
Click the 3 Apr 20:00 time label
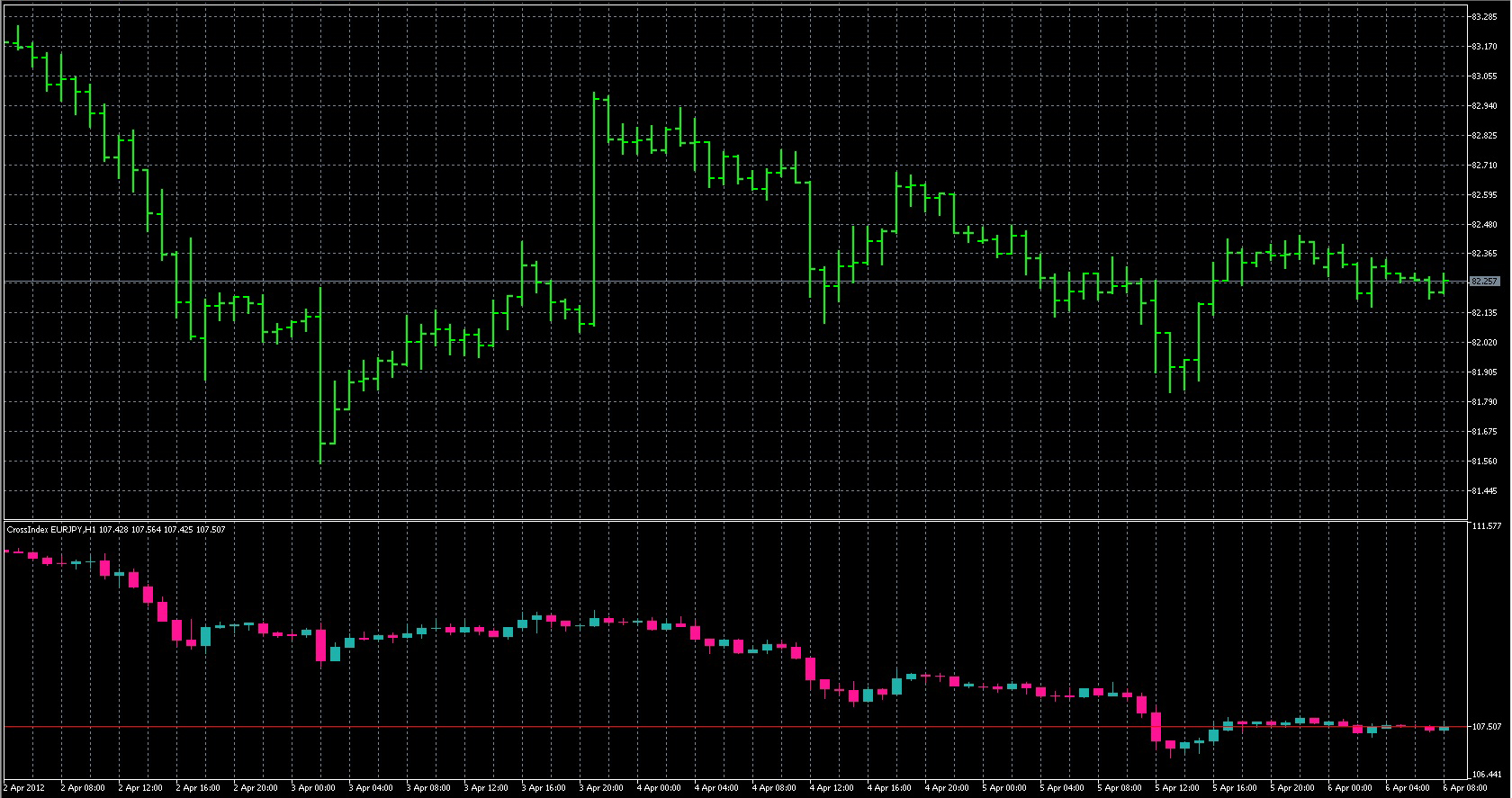point(601,788)
